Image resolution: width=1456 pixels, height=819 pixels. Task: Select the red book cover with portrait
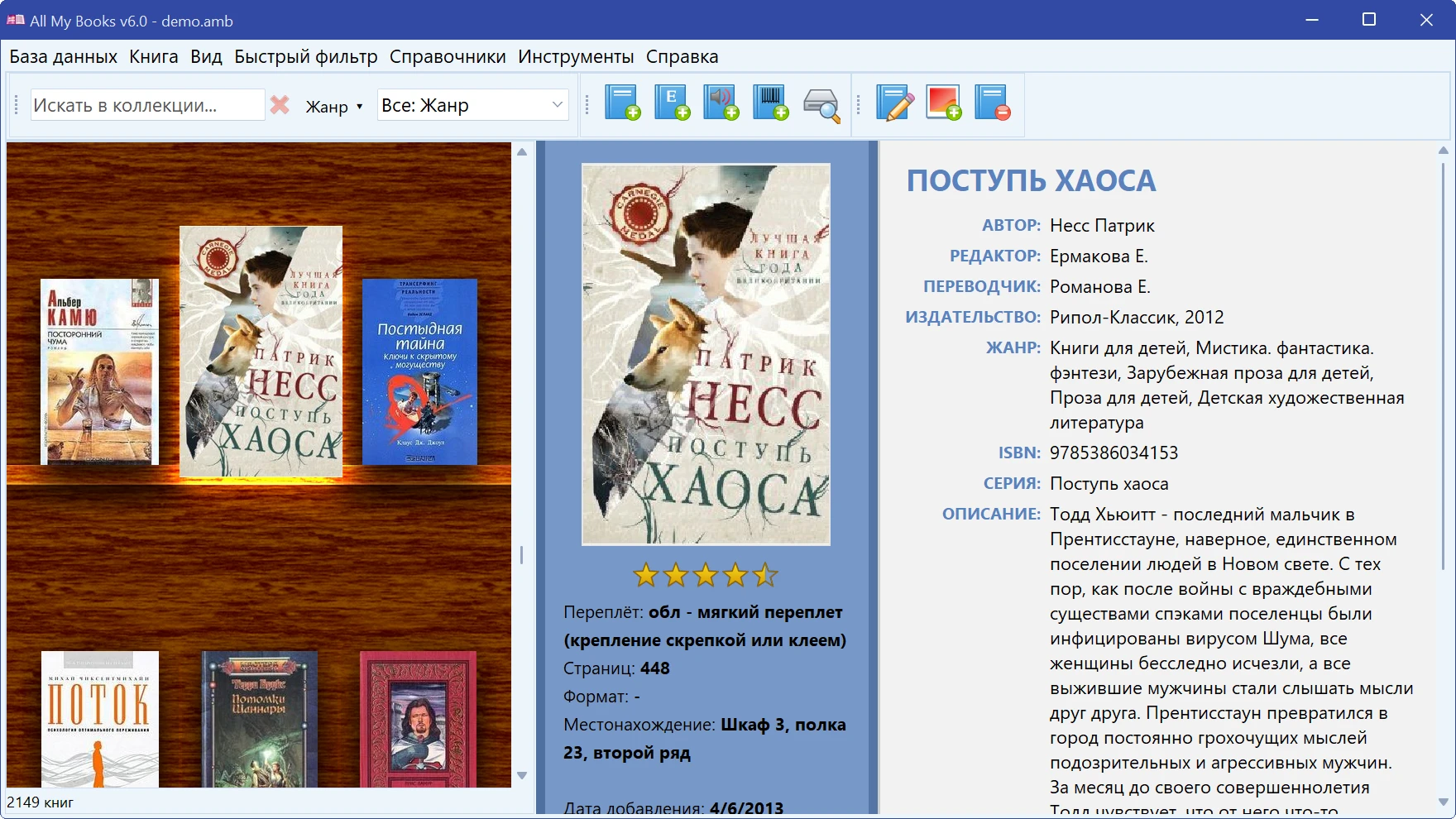point(418,718)
